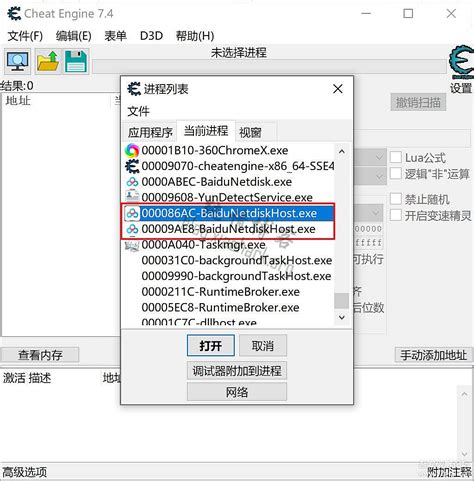
Task: Select 00009AE8-BaiduNetdiskHost.exe process
Action: [229, 229]
